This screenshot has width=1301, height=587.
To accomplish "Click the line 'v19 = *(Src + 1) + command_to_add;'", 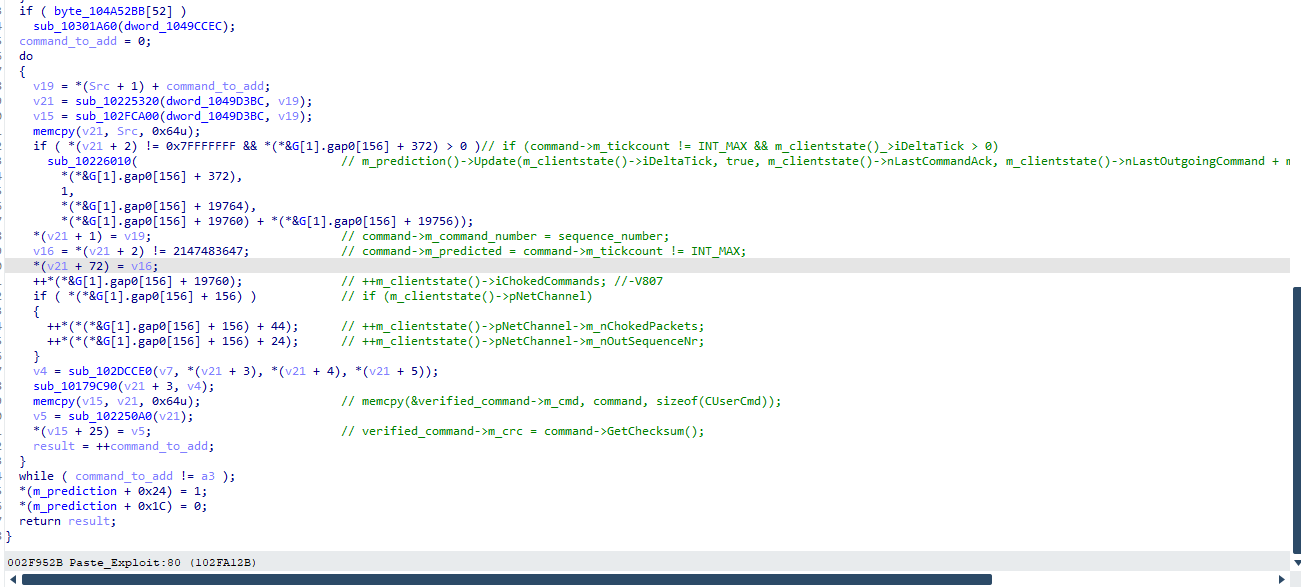I will pyautogui.click(x=152, y=86).
